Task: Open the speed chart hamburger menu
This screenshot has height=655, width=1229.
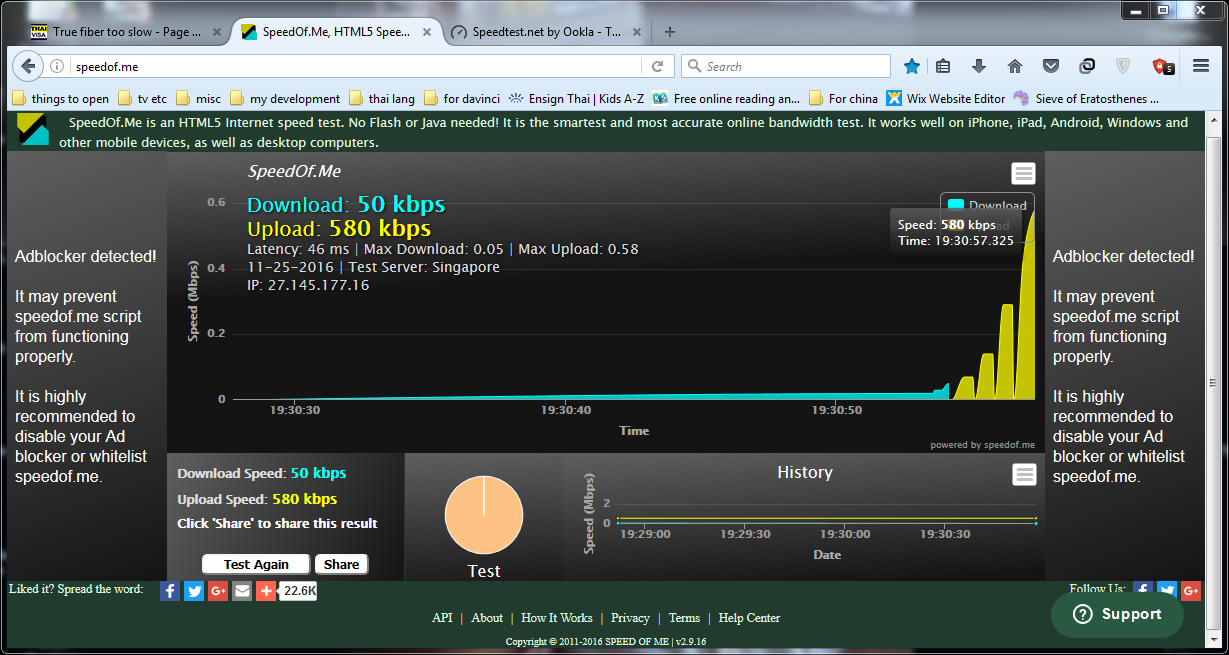Action: click(1023, 174)
